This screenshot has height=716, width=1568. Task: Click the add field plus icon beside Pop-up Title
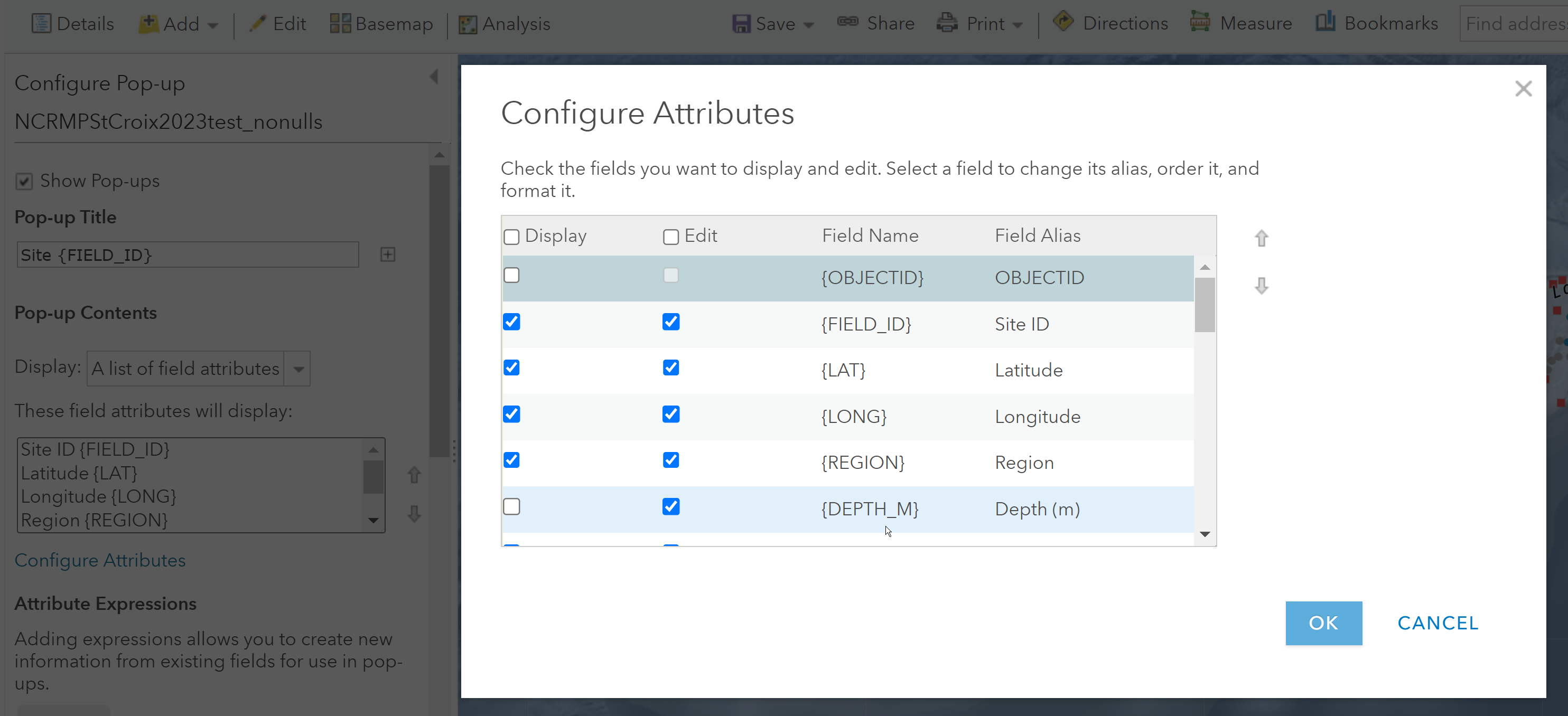pos(388,255)
